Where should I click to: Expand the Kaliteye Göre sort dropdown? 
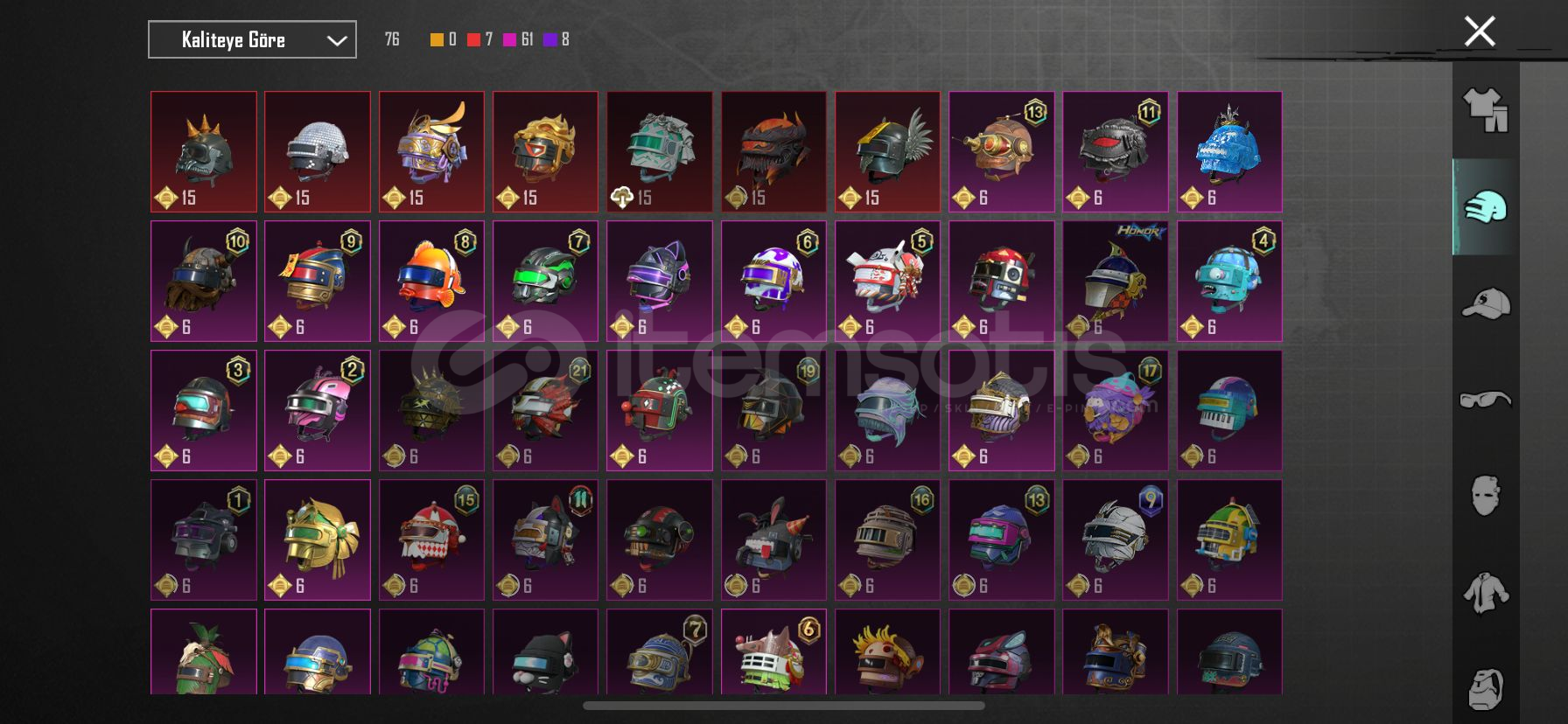tap(252, 39)
